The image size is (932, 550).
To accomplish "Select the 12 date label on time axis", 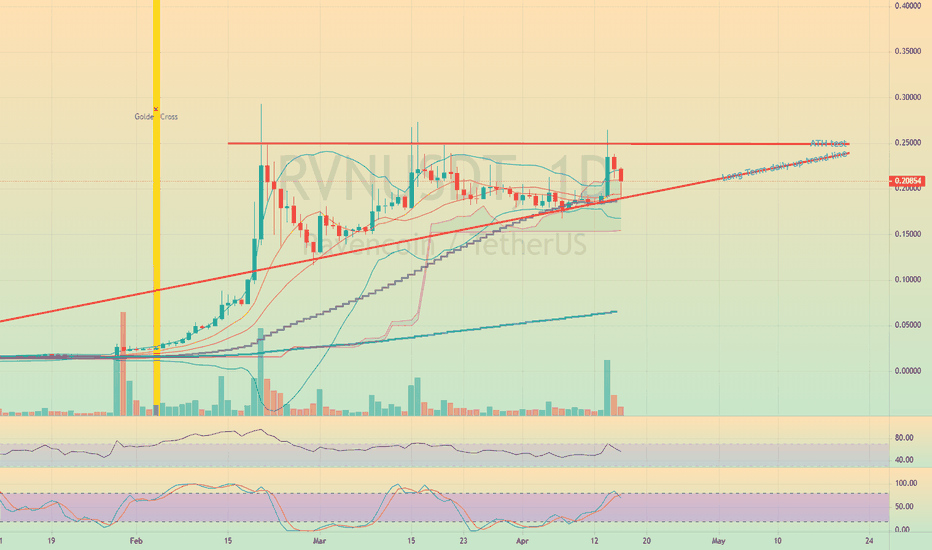I will (594, 541).
